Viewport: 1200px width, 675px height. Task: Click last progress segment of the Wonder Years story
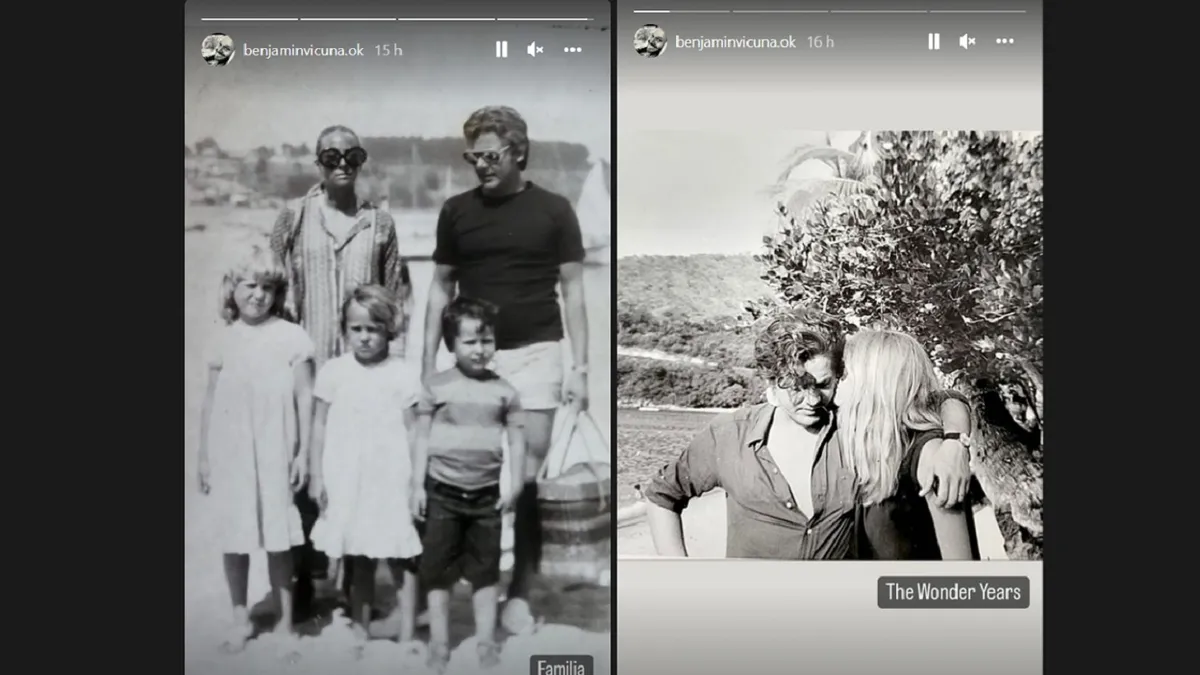point(977,11)
